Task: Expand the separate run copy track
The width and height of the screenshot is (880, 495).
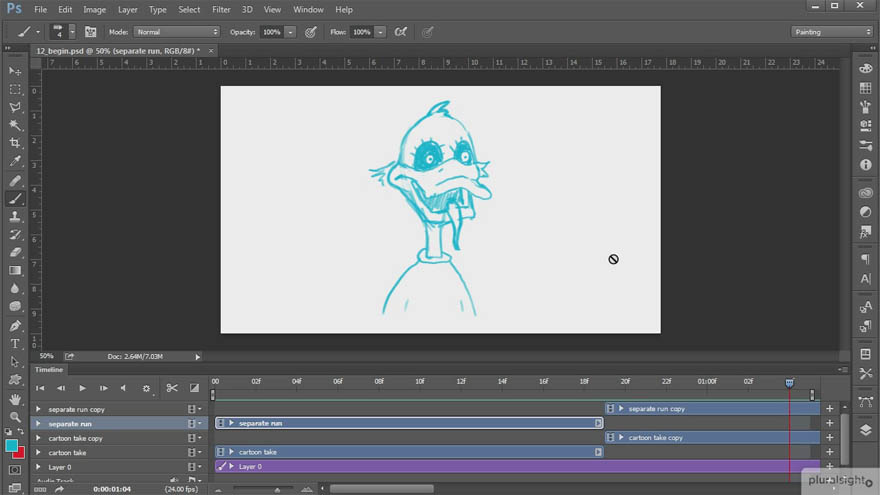Action: coord(38,409)
